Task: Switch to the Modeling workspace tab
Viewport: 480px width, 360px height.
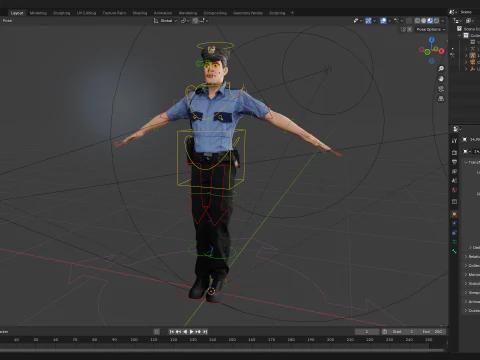Action: point(38,13)
